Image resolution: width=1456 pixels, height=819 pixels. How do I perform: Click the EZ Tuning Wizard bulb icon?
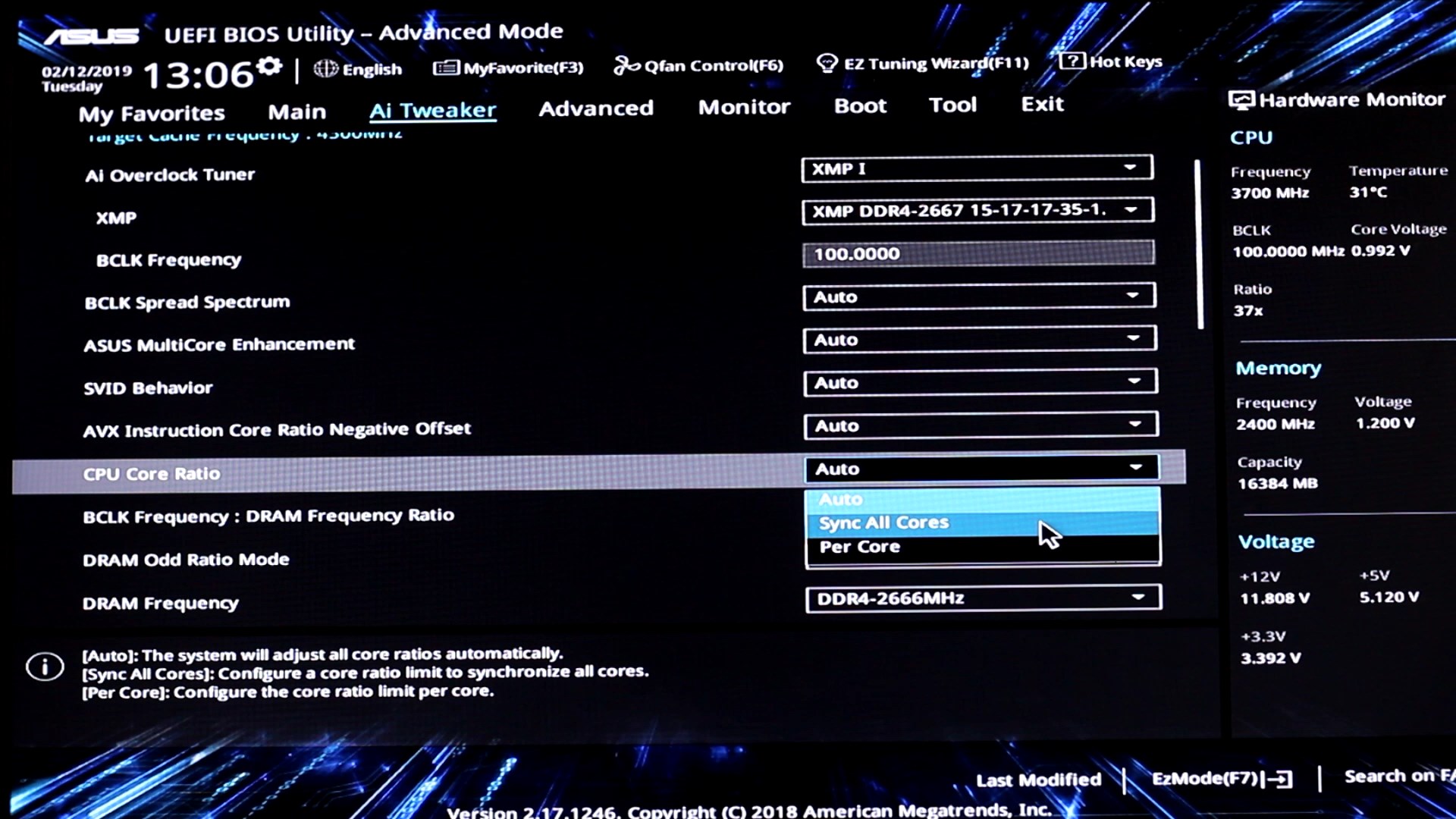(827, 63)
